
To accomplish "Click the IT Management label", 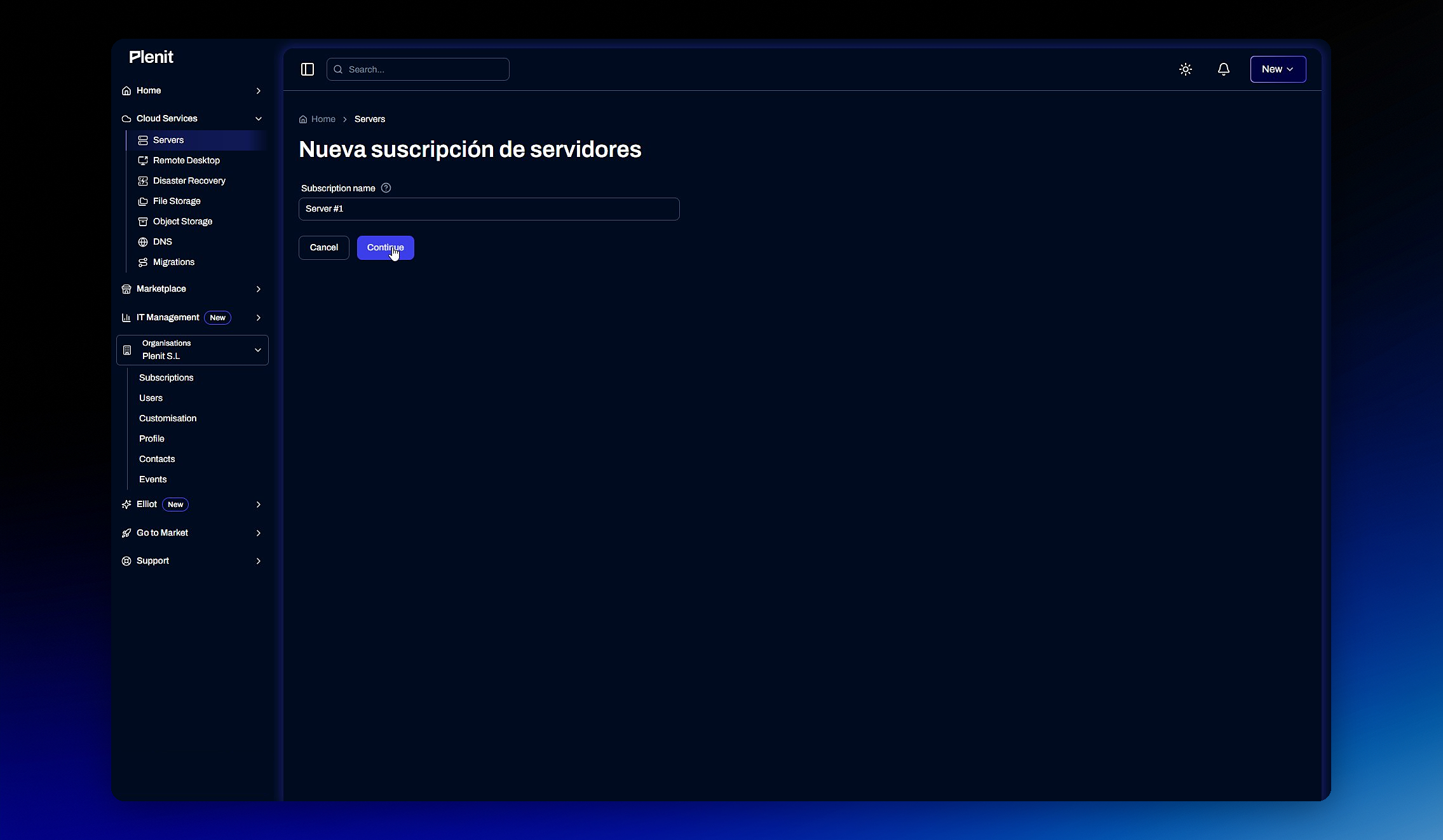I will [168, 318].
